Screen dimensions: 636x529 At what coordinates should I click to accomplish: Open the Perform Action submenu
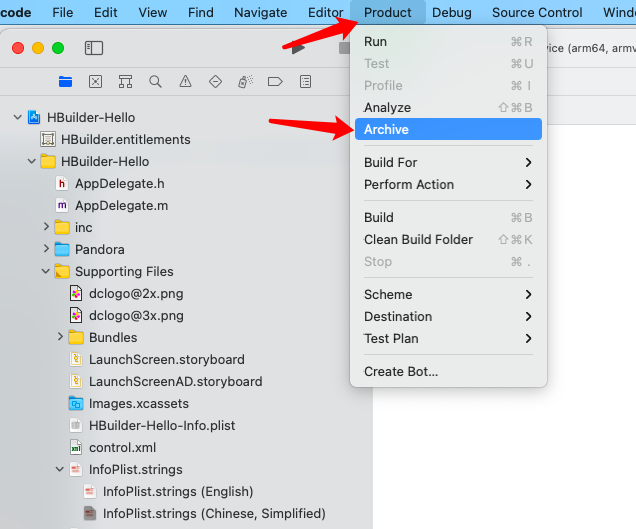[x=448, y=184]
